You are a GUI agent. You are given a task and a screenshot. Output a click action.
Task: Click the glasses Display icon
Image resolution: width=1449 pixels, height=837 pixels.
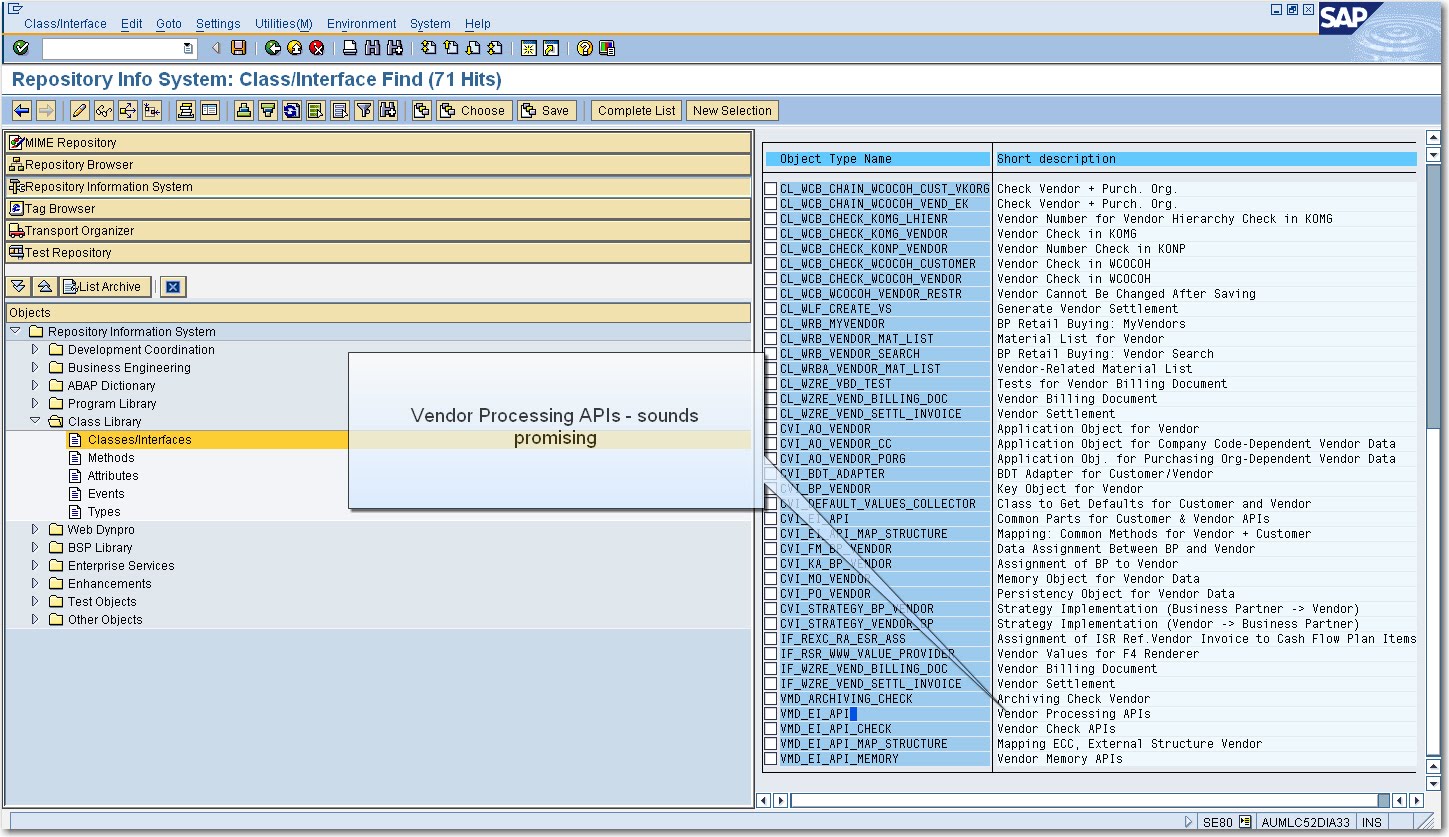(103, 111)
